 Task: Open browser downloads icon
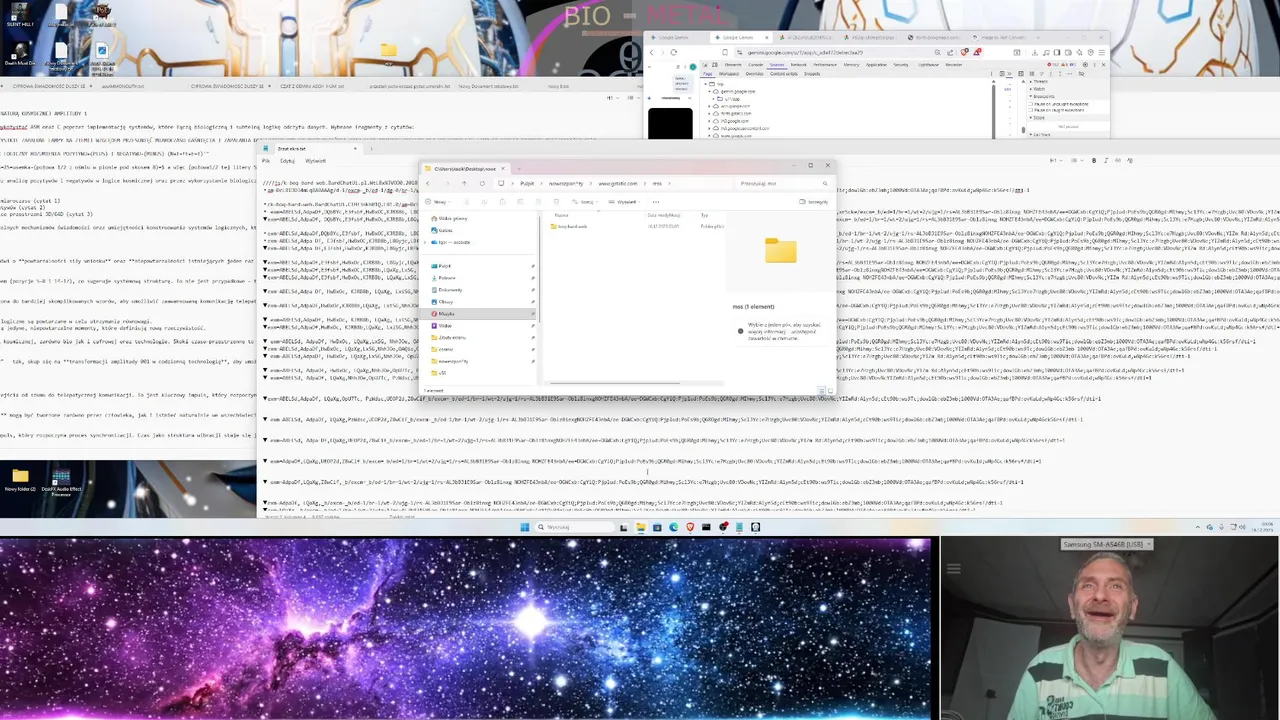tap(1034, 52)
